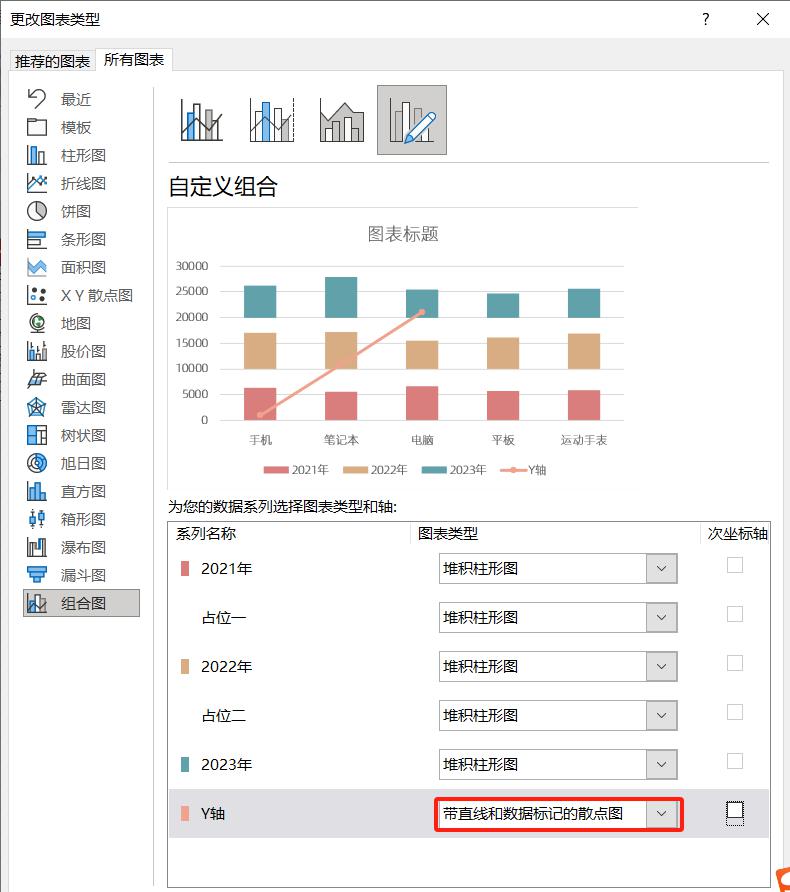Select the 占位一 series name
The width and height of the screenshot is (790, 892).
click(224, 617)
